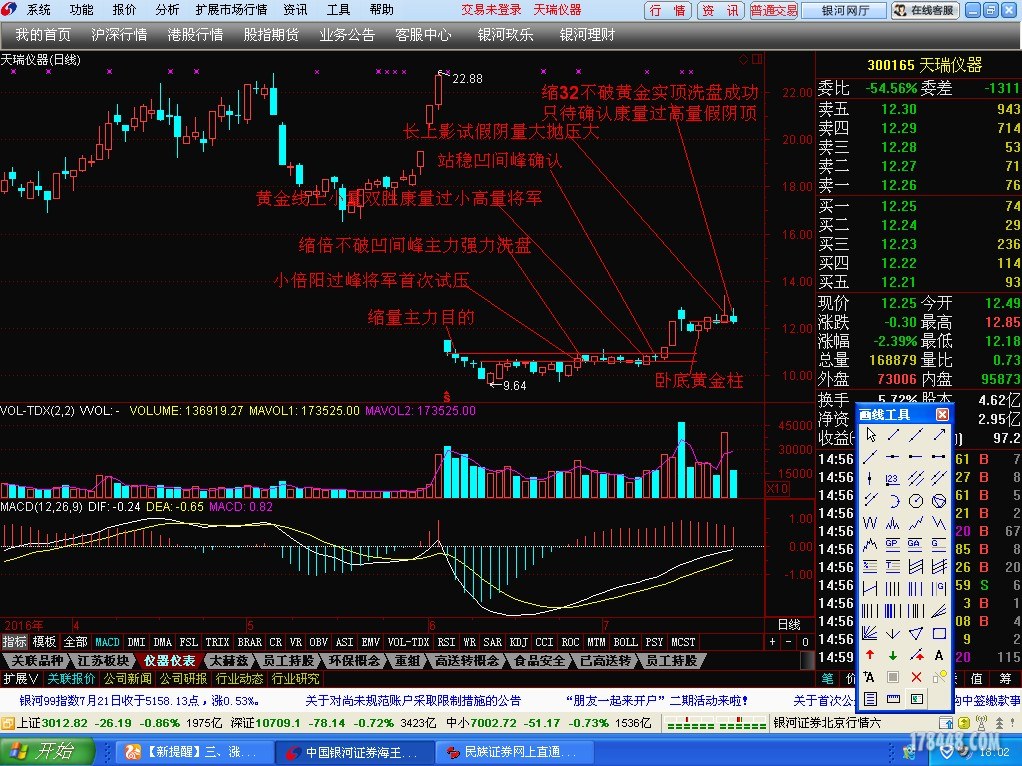Select the arrow pointer in 画线工具 palette
The height and width of the screenshot is (766, 1022).
(871, 435)
